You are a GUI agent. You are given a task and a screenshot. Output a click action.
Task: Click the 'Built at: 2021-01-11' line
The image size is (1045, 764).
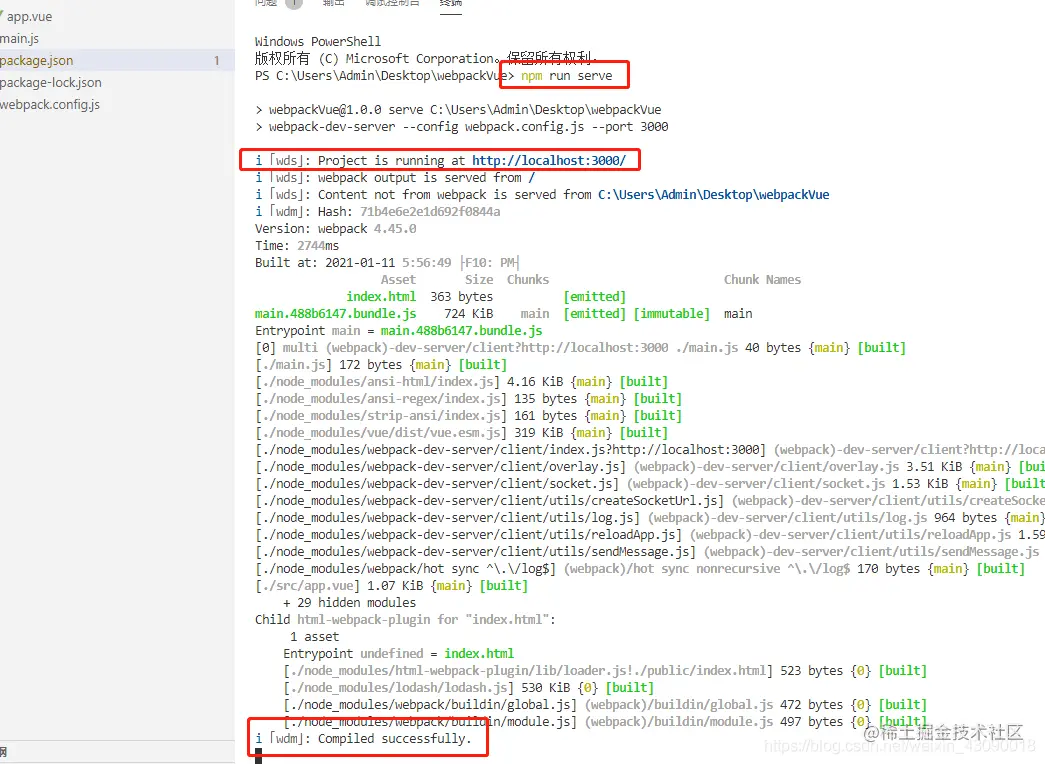click(x=387, y=263)
